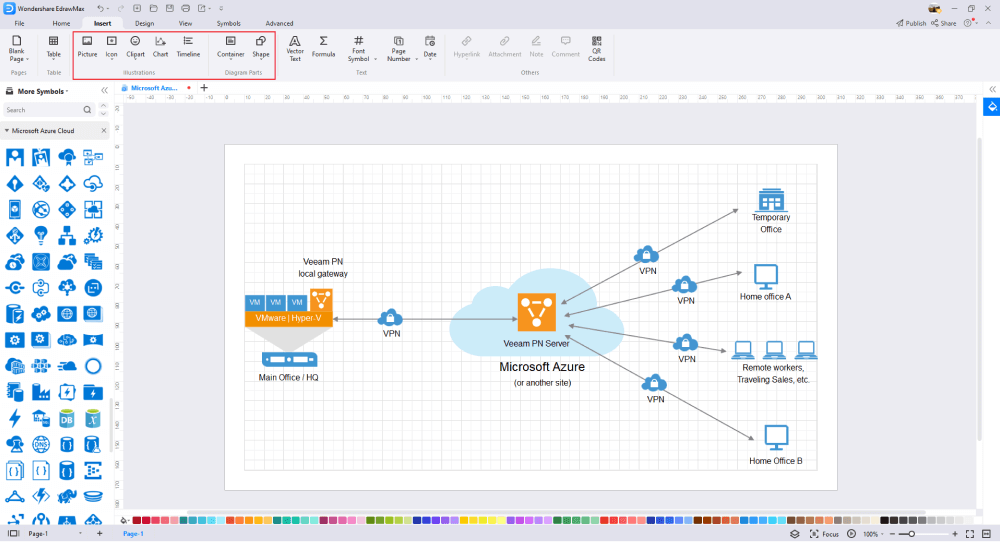The width and height of the screenshot is (1000, 542).
Task: Click the Undo arrow in title bar
Action: 101,8
